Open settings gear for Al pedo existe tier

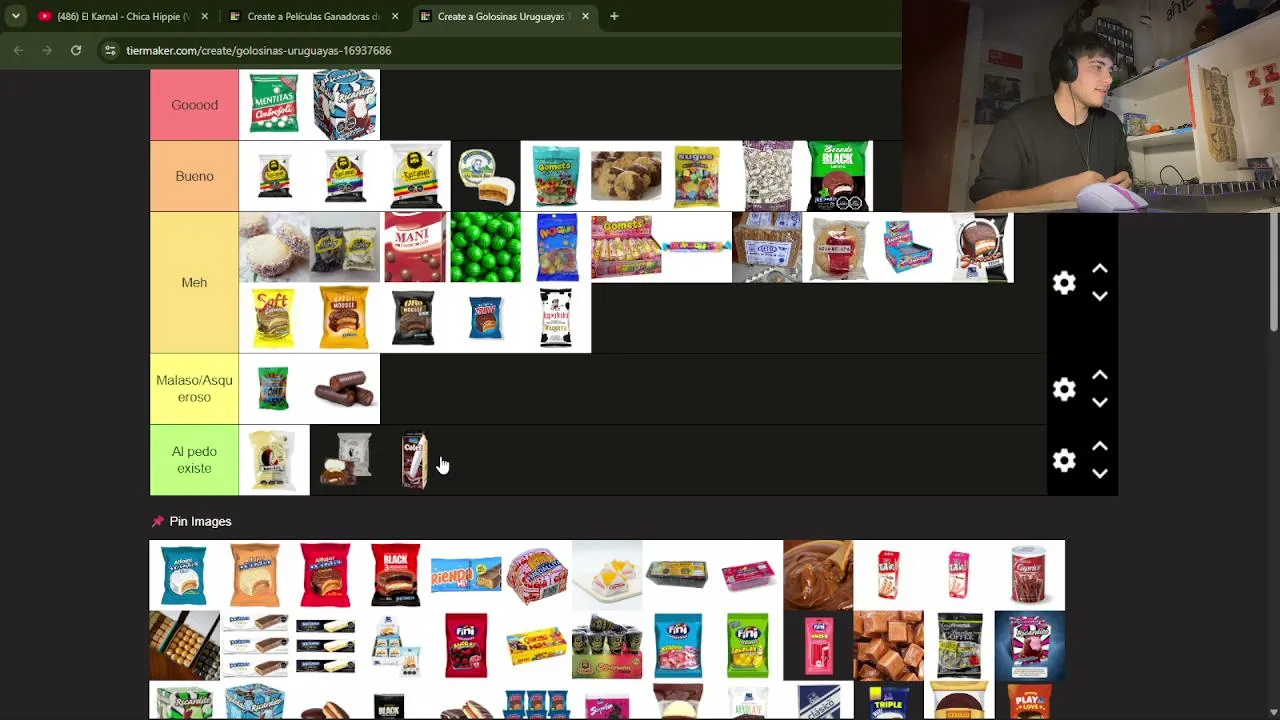coord(1064,460)
